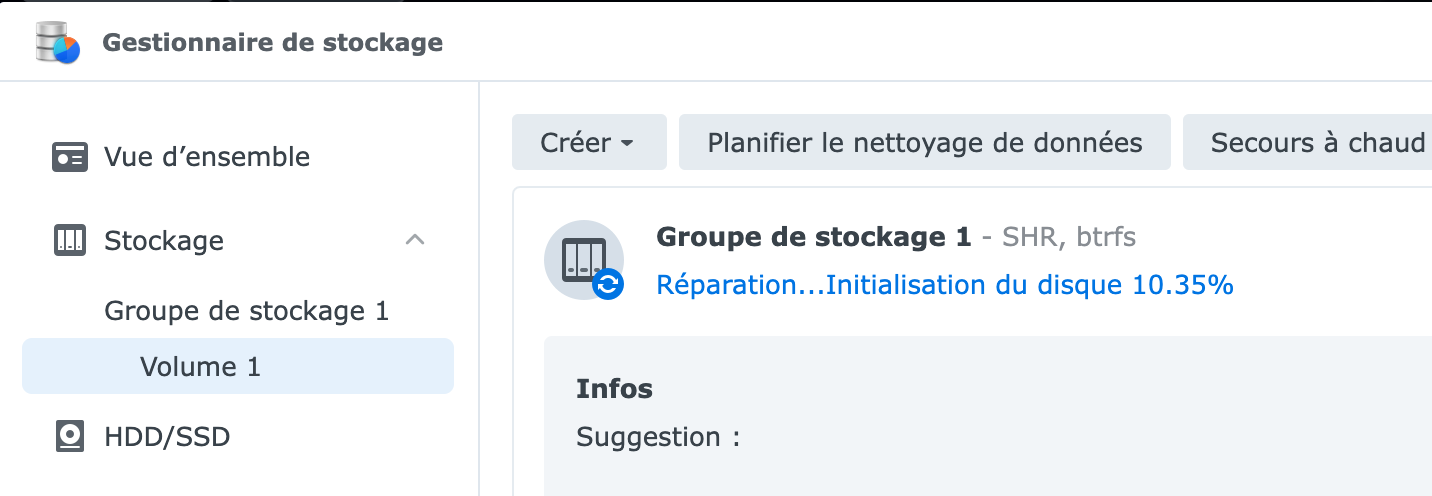This screenshot has width=1432, height=496.
Task: Click the HDD/SSD disk icon
Action: [70, 437]
